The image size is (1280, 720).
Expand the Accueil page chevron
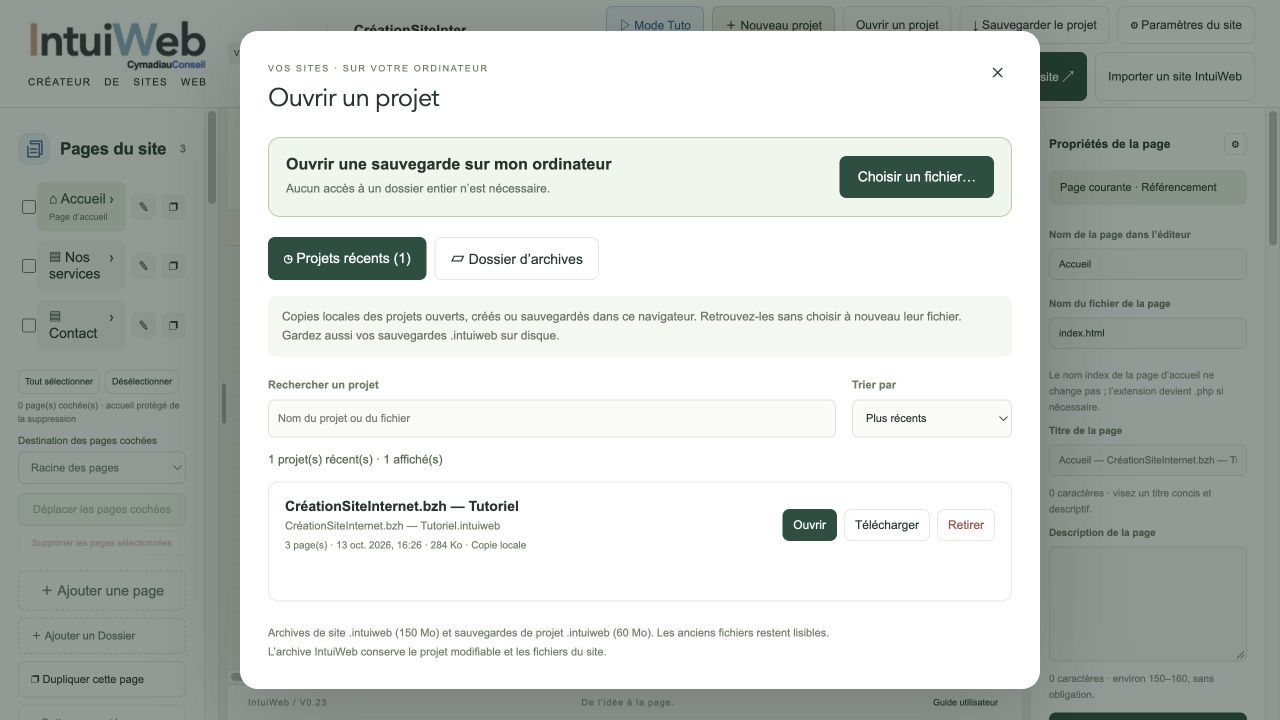tap(111, 199)
